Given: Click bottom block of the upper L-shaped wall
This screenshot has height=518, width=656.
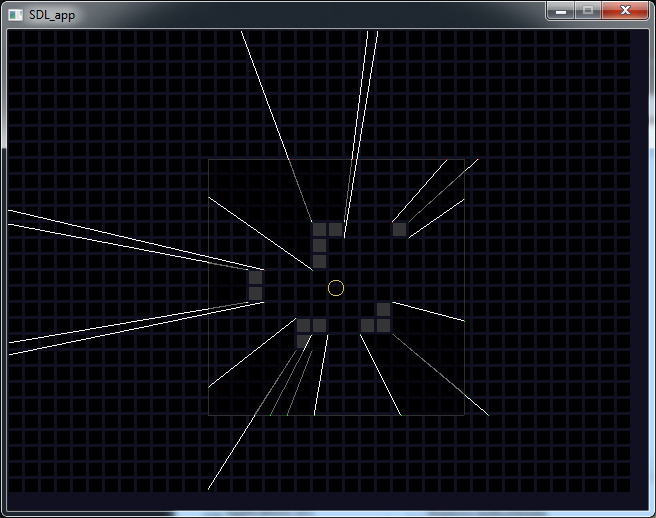Looking at the screenshot, I should click(x=319, y=261).
